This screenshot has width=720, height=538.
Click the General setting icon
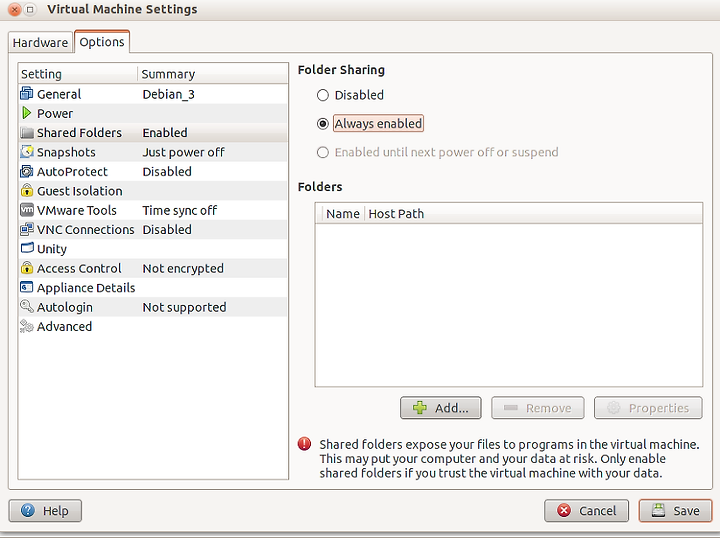click(27, 94)
